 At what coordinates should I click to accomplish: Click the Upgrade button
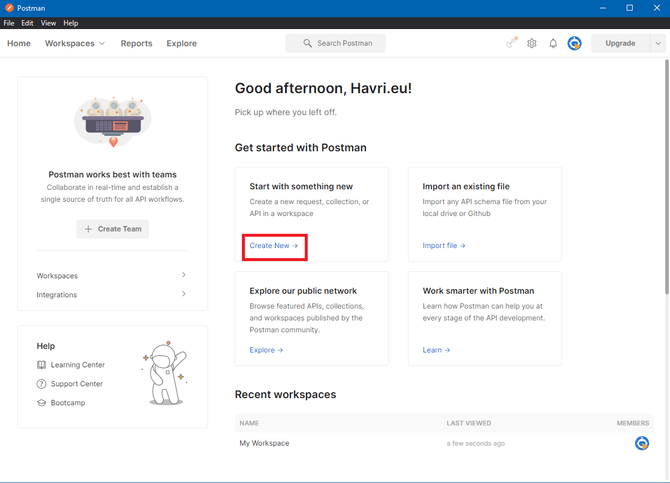point(620,43)
